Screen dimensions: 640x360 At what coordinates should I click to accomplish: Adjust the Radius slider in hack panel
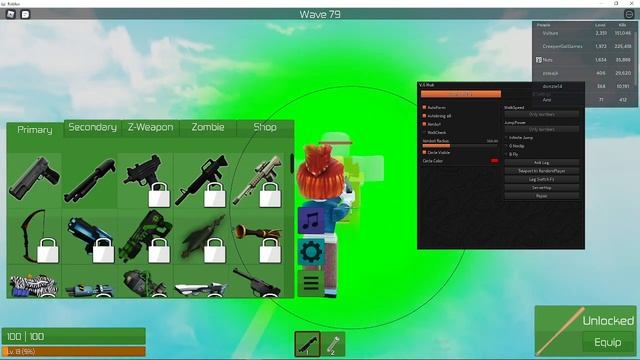pyautogui.click(x=460, y=145)
